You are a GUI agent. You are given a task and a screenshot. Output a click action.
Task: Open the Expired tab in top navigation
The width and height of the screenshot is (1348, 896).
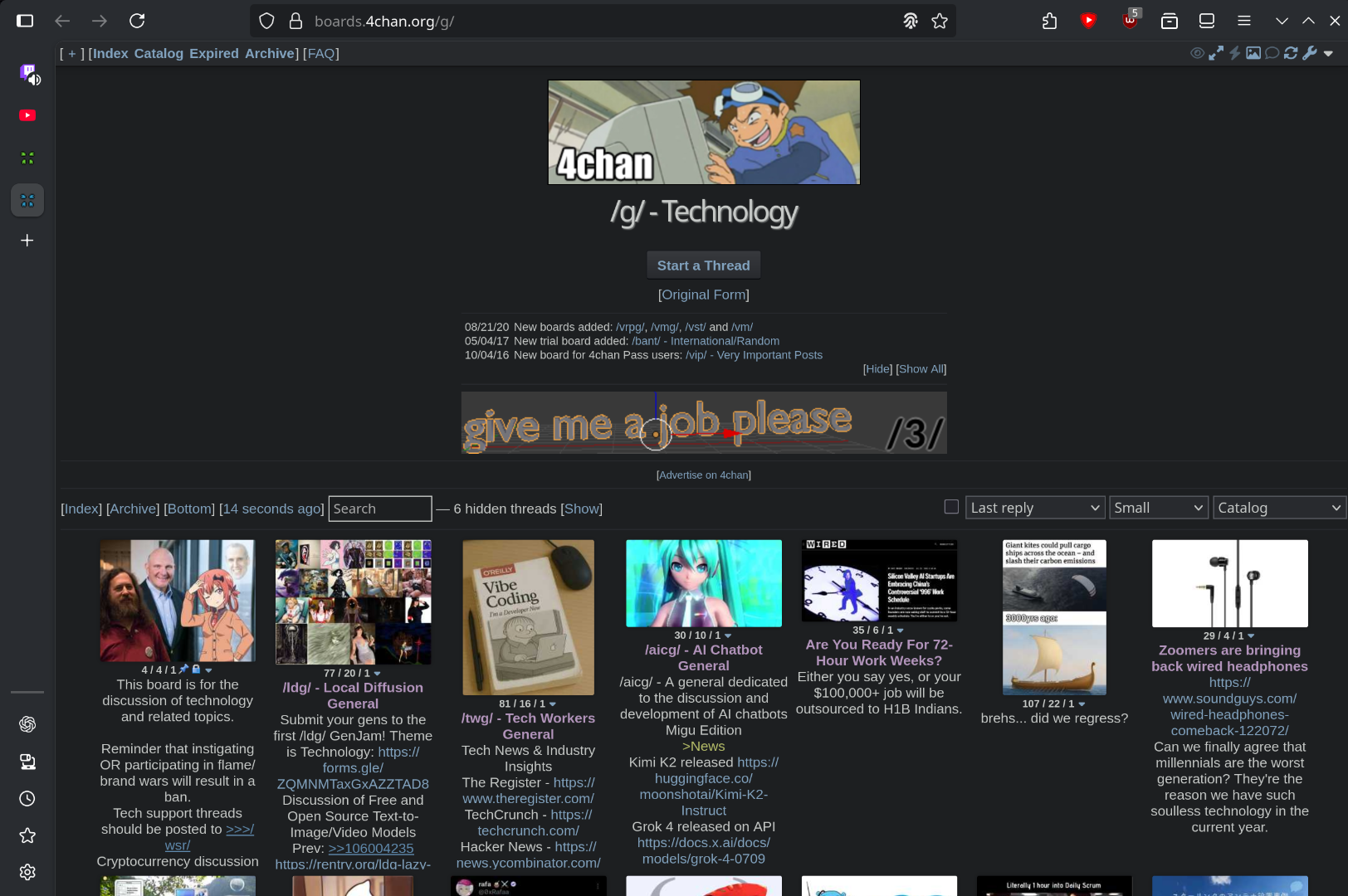tap(214, 53)
